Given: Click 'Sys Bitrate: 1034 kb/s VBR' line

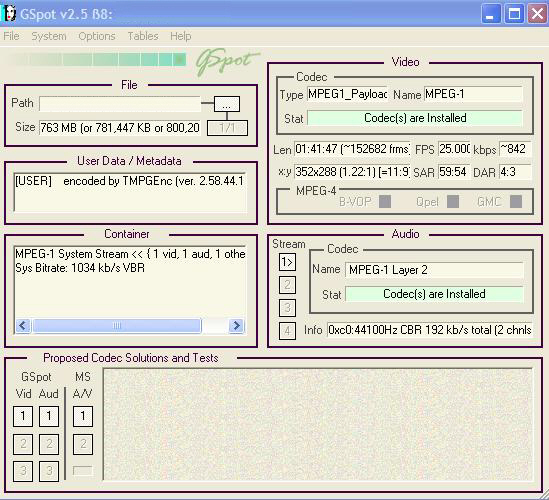Looking at the screenshot, I should pyautogui.click(x=80, y=268).
